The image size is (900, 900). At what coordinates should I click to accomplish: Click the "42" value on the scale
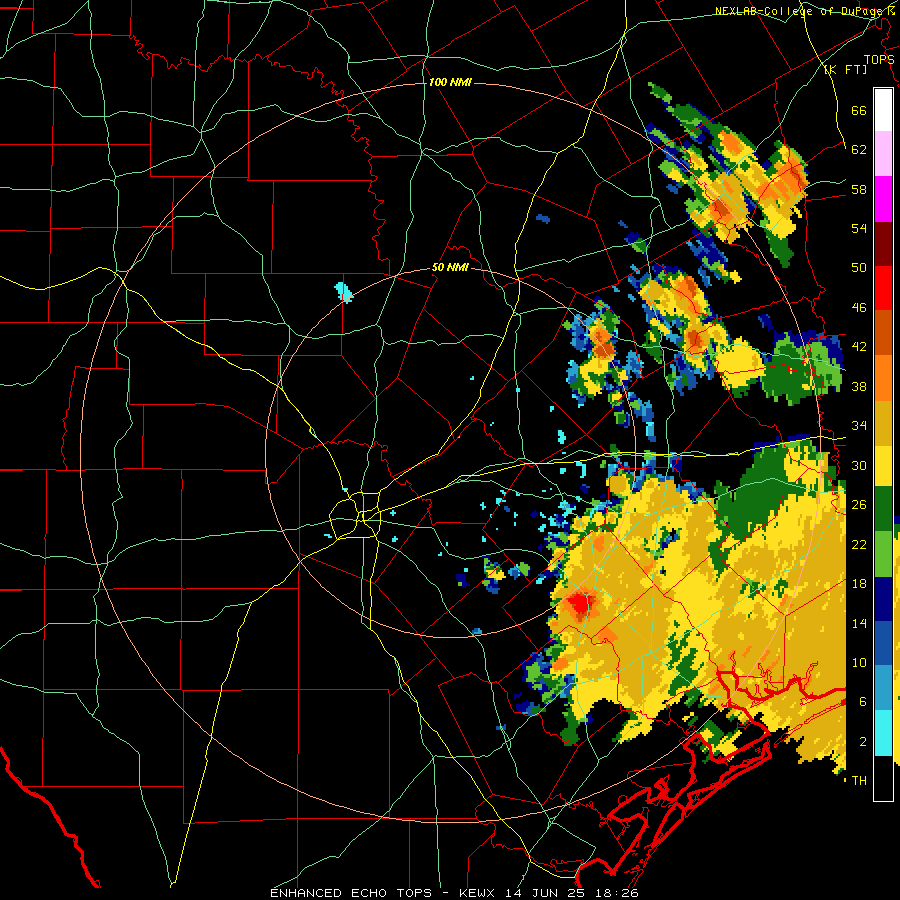pyautogui.click(x=859, y=347)
